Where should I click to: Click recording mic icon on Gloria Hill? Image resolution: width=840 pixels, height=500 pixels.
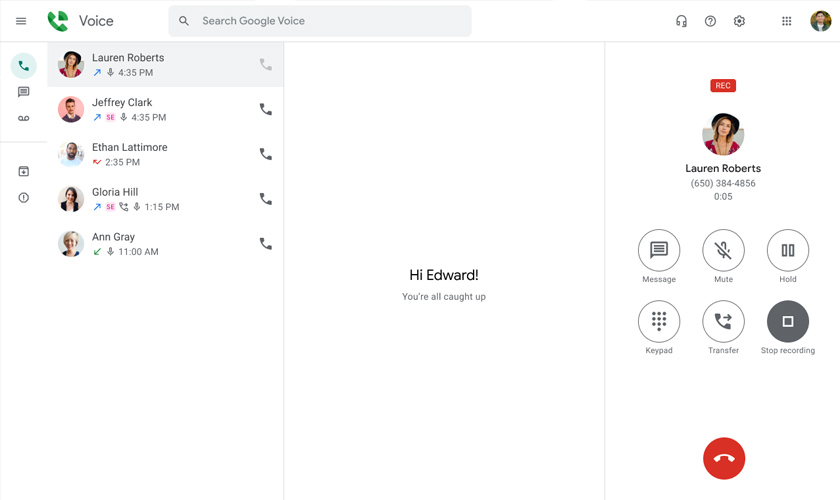point(137,207)
